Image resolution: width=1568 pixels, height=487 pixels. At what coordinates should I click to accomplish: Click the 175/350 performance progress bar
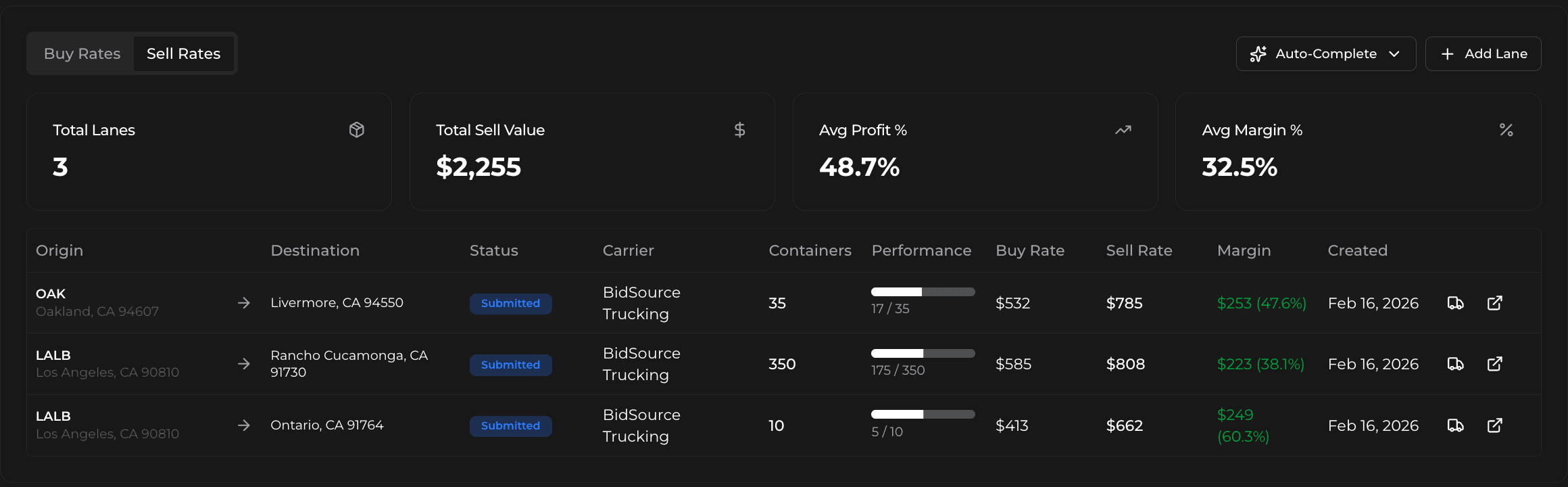(923, 353)
